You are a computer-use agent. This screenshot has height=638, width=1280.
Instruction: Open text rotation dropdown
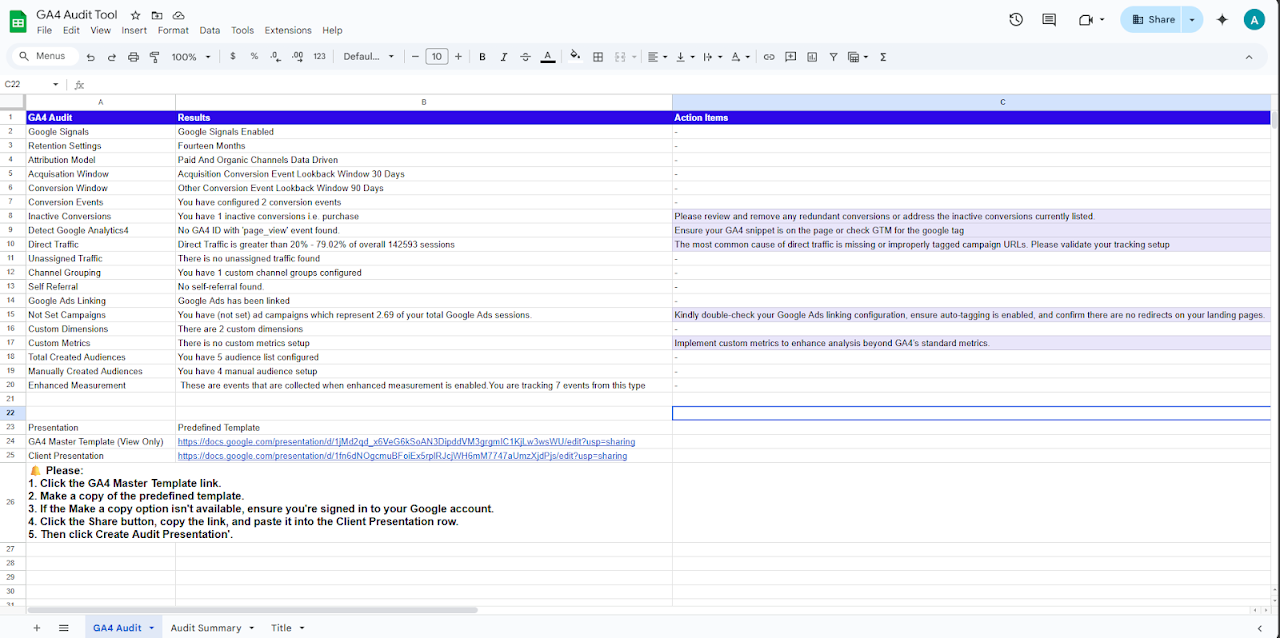click(740, 57)
